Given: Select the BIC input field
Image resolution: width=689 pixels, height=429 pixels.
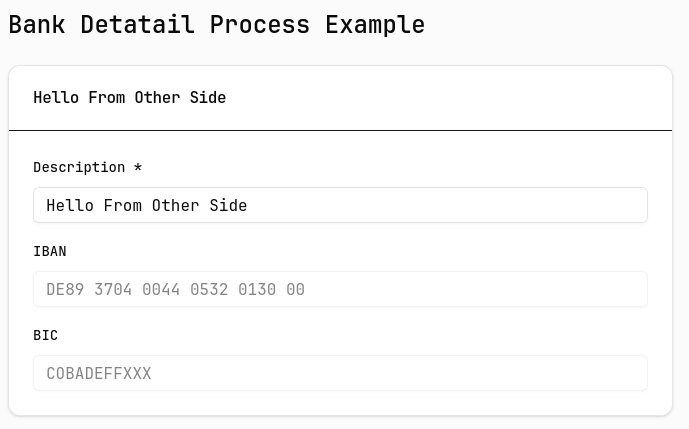Looking at the screenshot, I should [x=340, y=373].
